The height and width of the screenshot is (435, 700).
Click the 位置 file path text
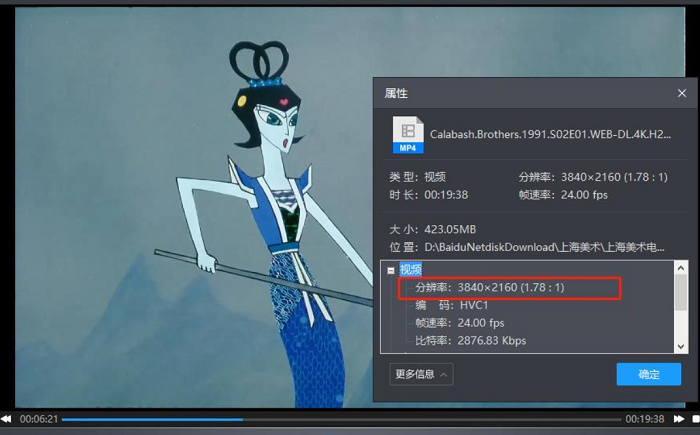point(550,246)
